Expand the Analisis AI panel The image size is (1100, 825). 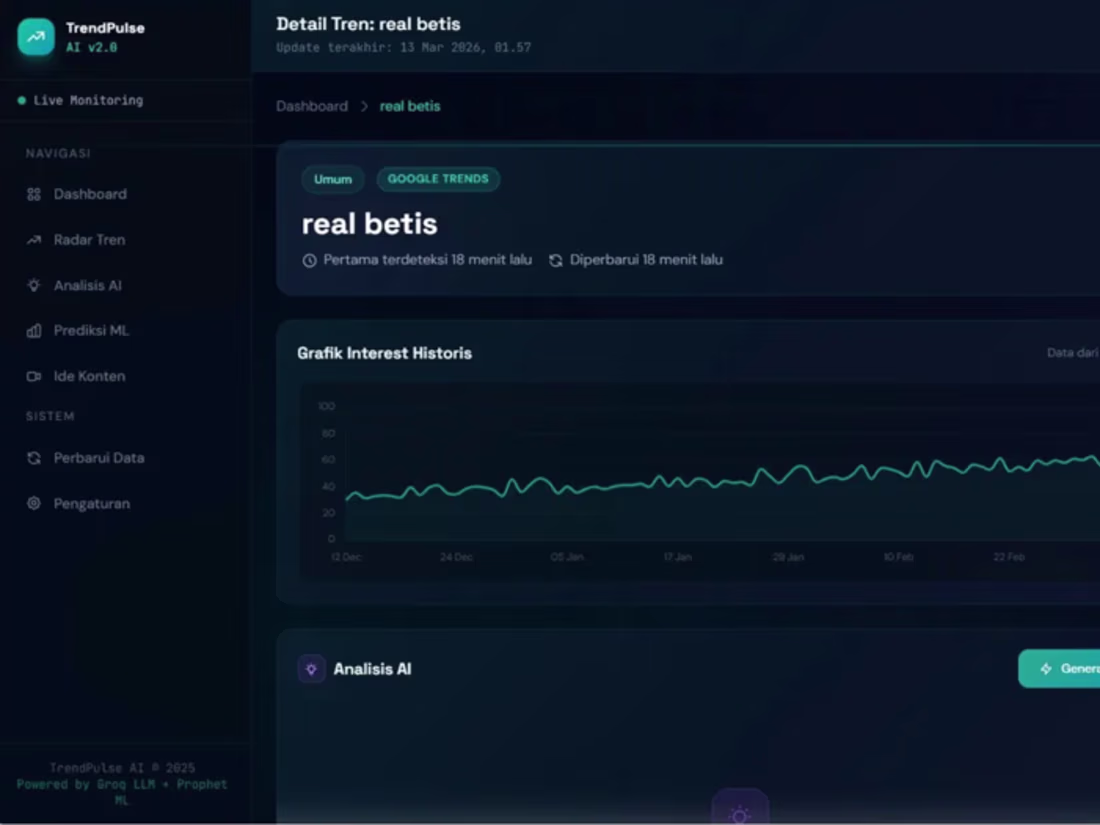[372, 668]
